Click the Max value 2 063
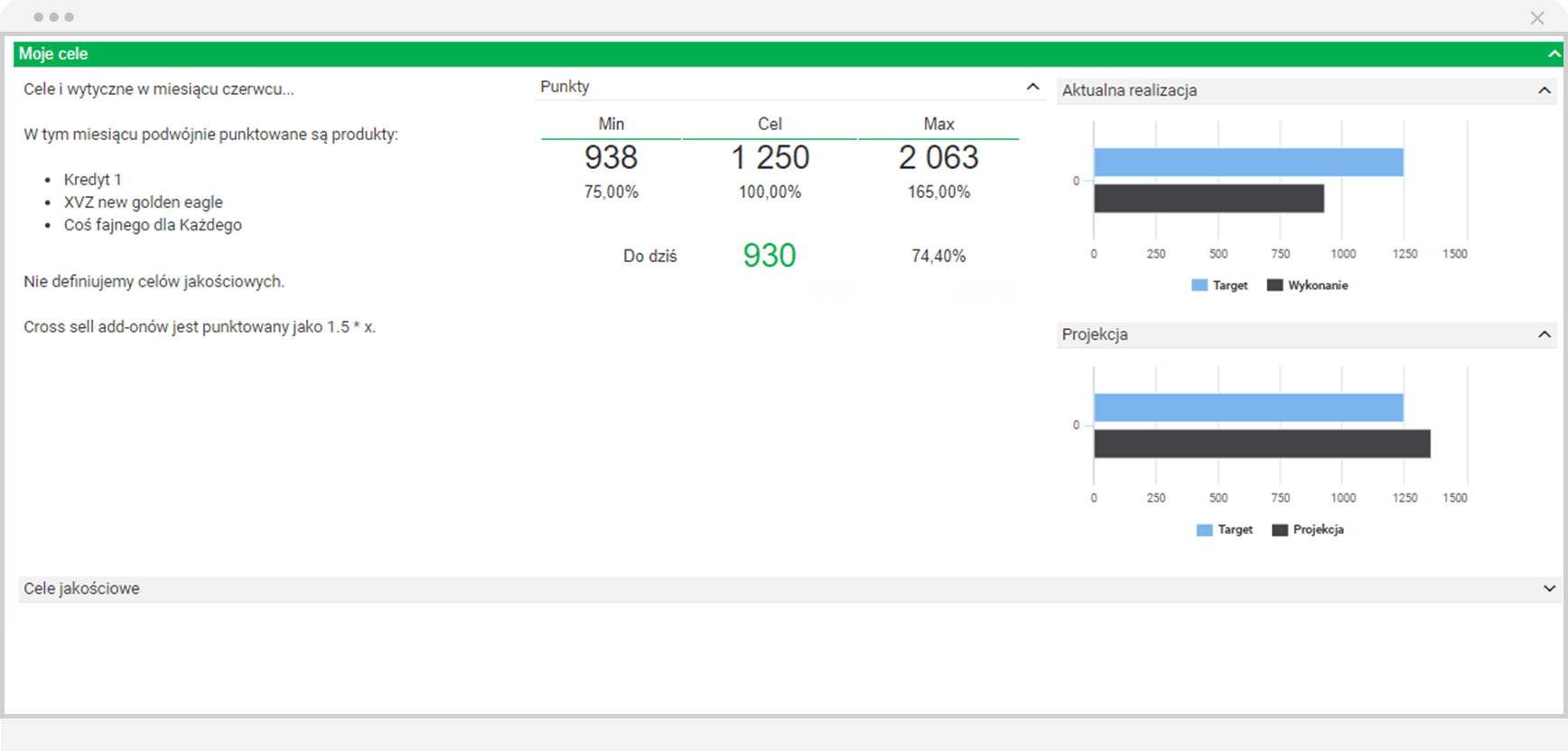The width and height of the screenshot is (1568, 751). [938, 158]
